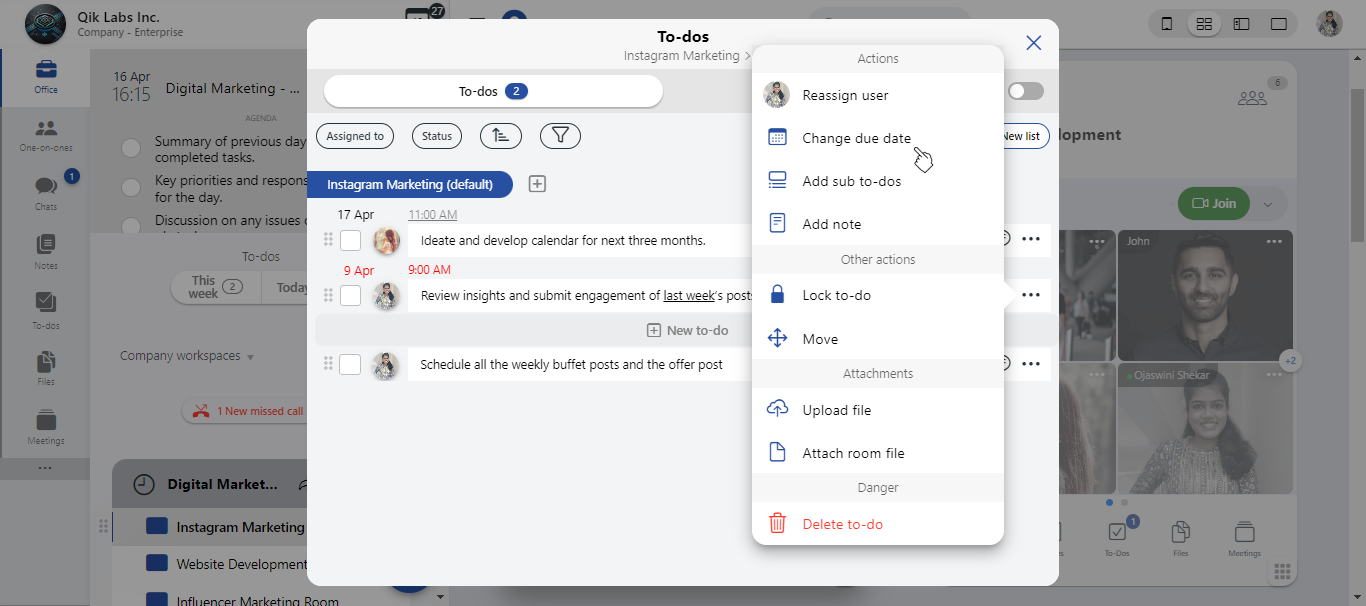The image size is (1366, 606).
Task: Open Files in the left sidebar
Action: point(46,368)
